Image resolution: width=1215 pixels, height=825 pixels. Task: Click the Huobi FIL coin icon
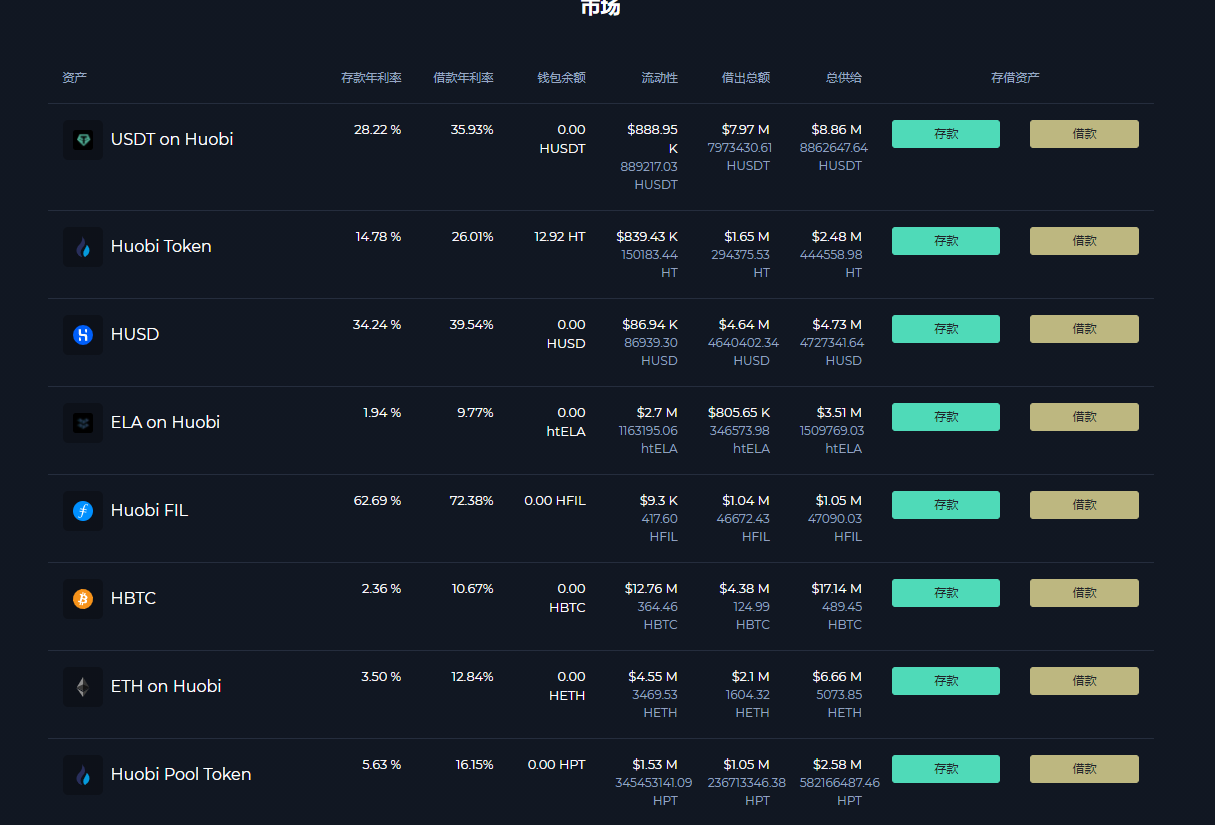coord(83,511)
